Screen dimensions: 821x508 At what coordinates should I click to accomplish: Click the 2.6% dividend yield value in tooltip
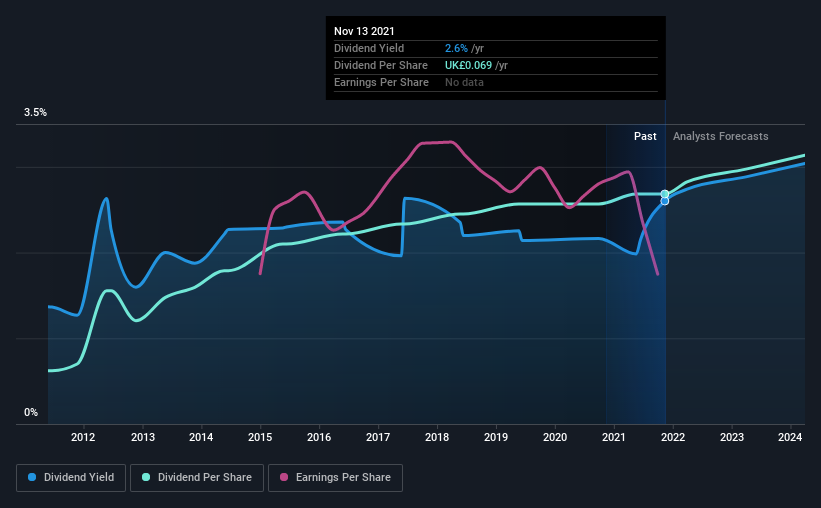[x=456, y=48]
